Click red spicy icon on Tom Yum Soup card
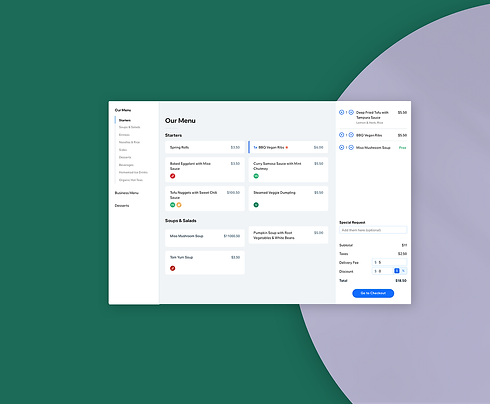490x404 pixels. pyautogui.click(x=173, y=268)
